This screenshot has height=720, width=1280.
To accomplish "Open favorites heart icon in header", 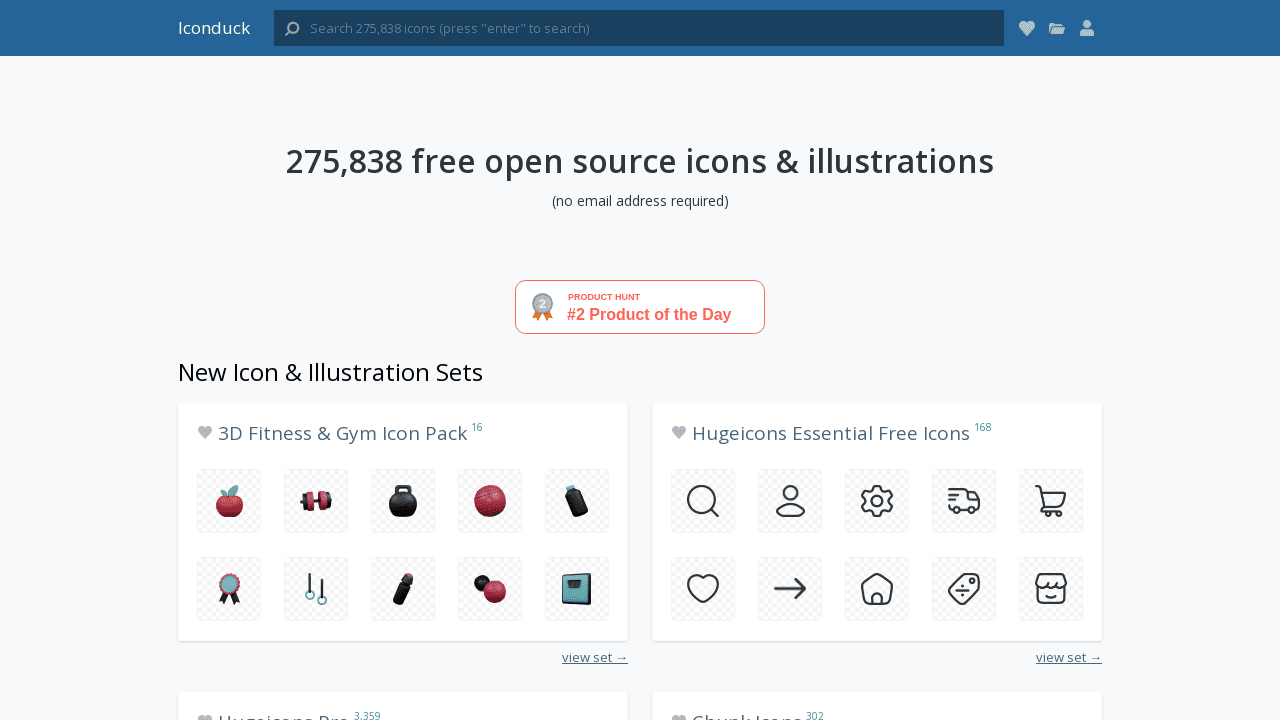I will 1027,28.
